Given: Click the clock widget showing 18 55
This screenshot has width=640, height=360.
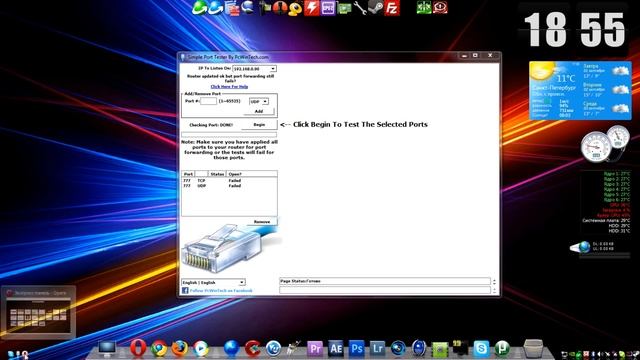Looking at the screenshot, I should (x=575, y=29).
